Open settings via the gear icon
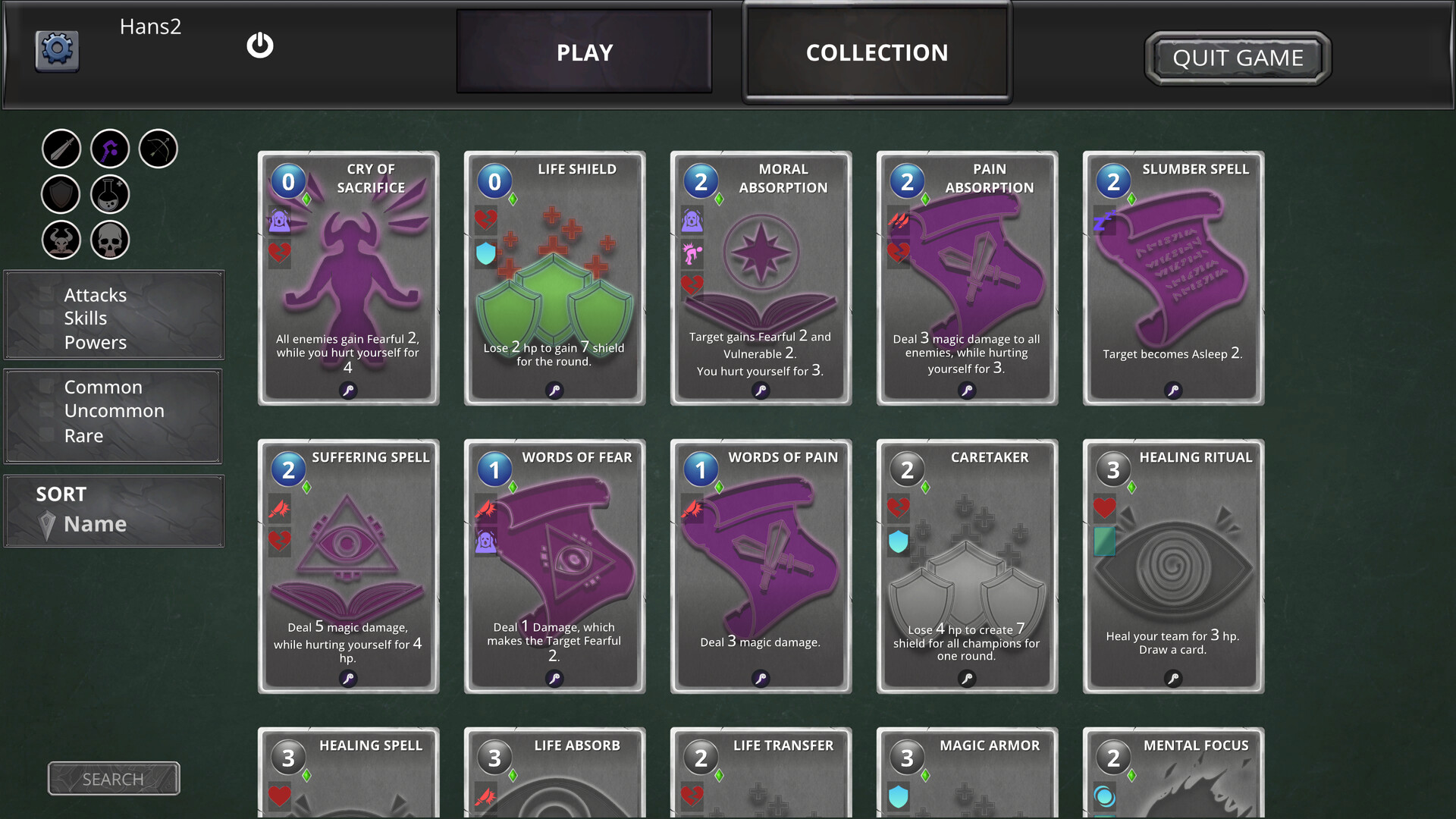 pyautogui.click(x=57, y=50)
